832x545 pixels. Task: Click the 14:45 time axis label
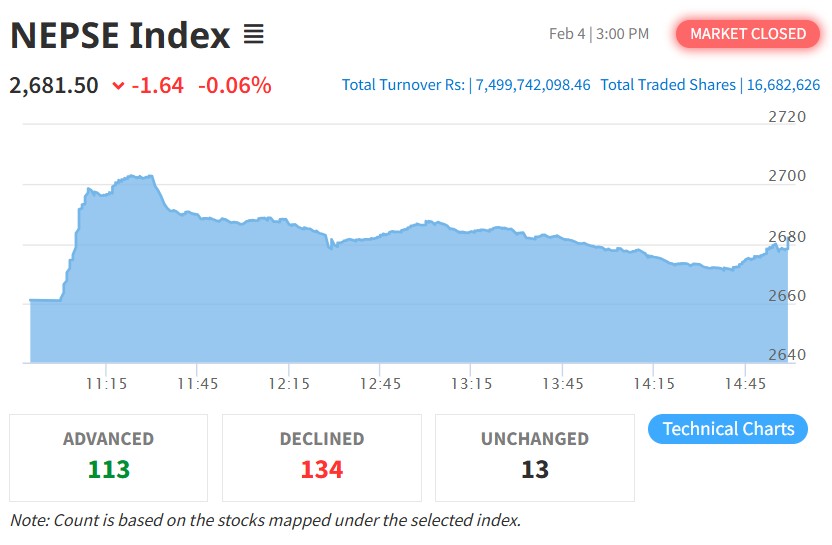tap(745, 383)
